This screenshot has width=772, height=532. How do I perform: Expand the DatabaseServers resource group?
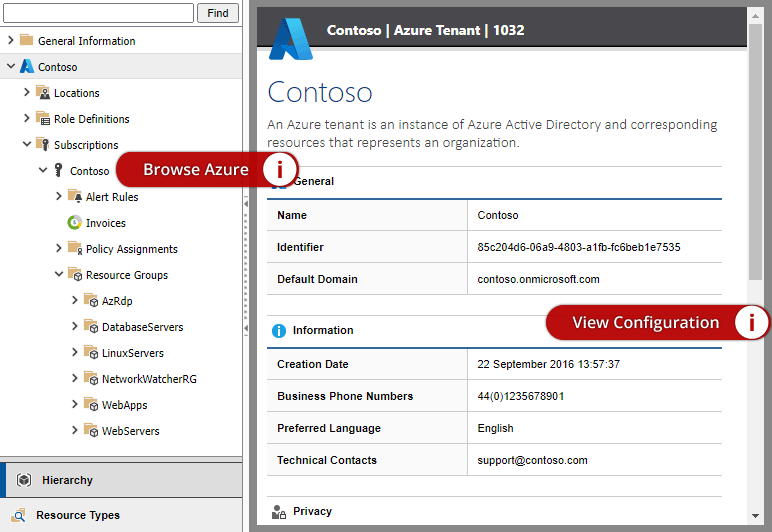click(75, 326)
